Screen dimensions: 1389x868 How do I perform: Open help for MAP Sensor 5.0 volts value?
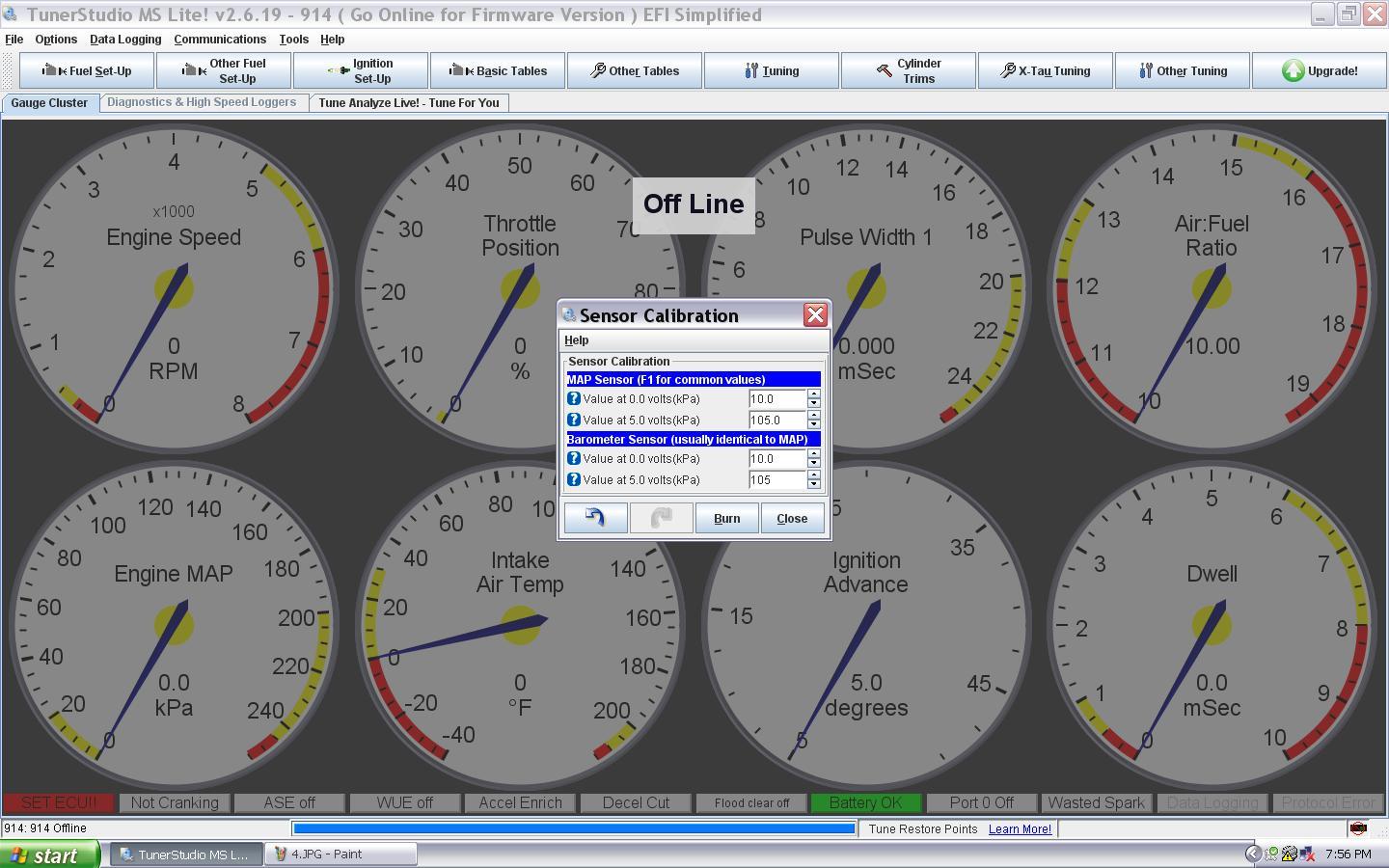[573, 420]
